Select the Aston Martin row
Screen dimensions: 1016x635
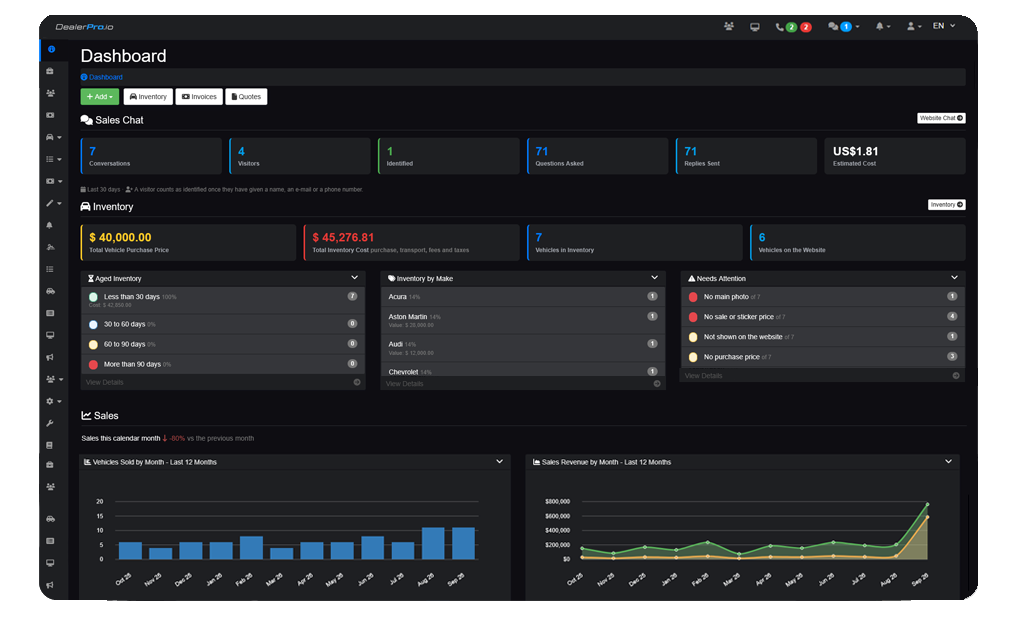tap(523, 320)
